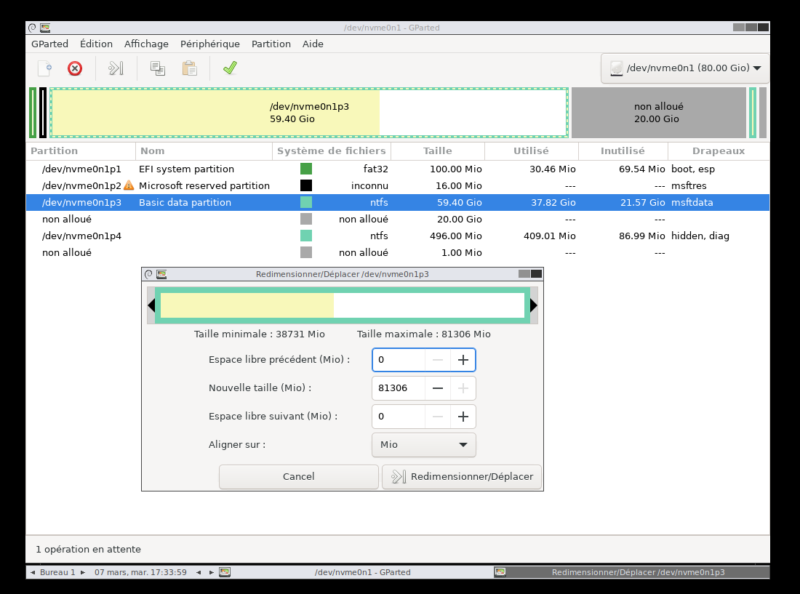The height and width of the screenshot is (594, 800).
Task: Click the resize/move toolbar icon
Action: 116,68
